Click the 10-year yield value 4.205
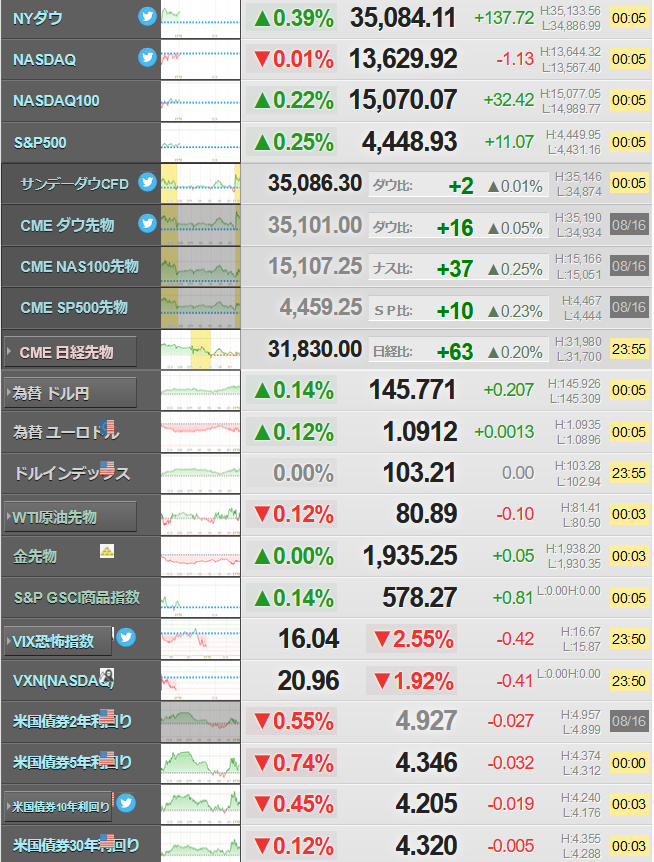Viewport: 654px width, 862px height. pyautogui.click(x=426, y=804)
